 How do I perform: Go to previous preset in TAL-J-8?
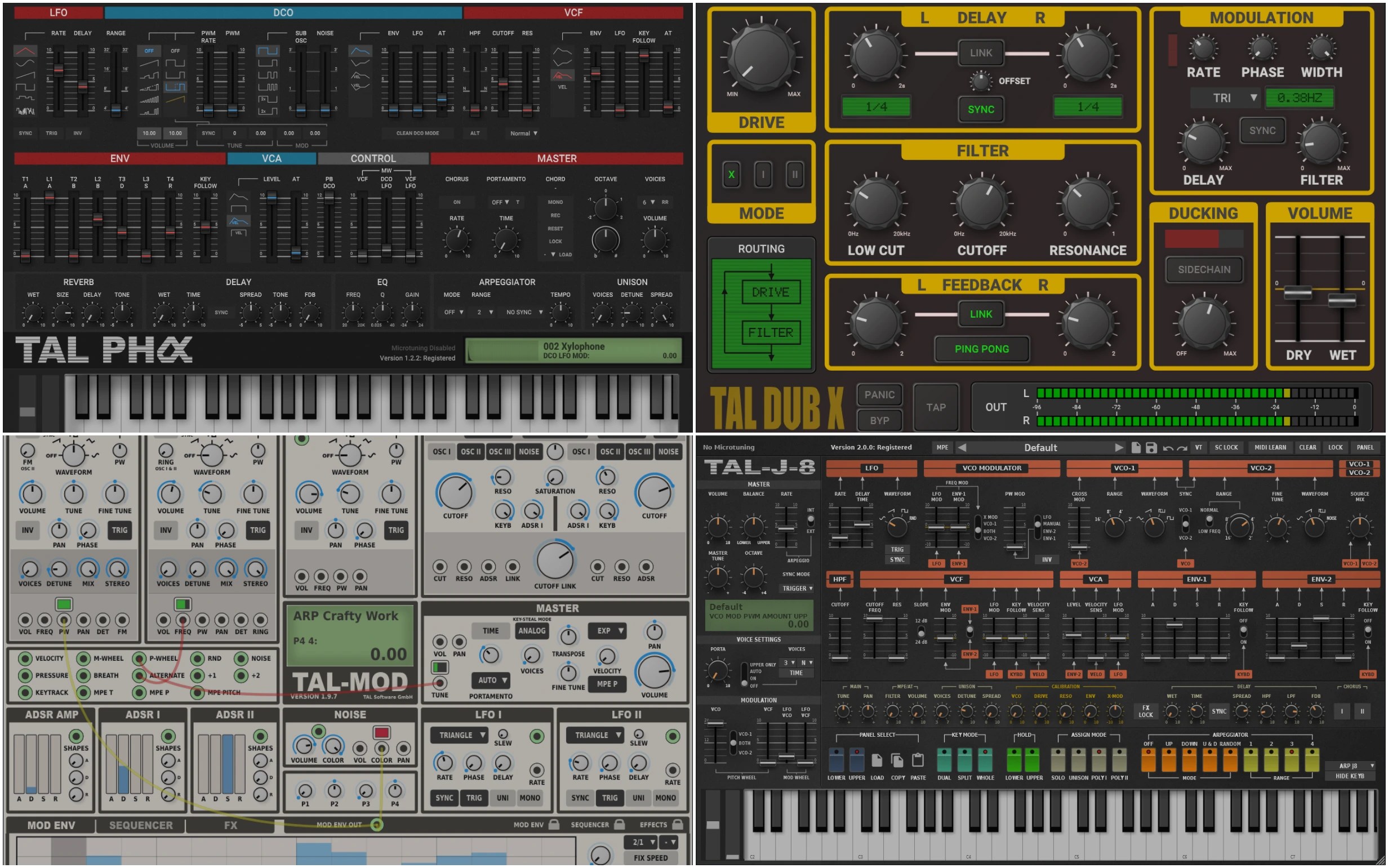[962, 447]
